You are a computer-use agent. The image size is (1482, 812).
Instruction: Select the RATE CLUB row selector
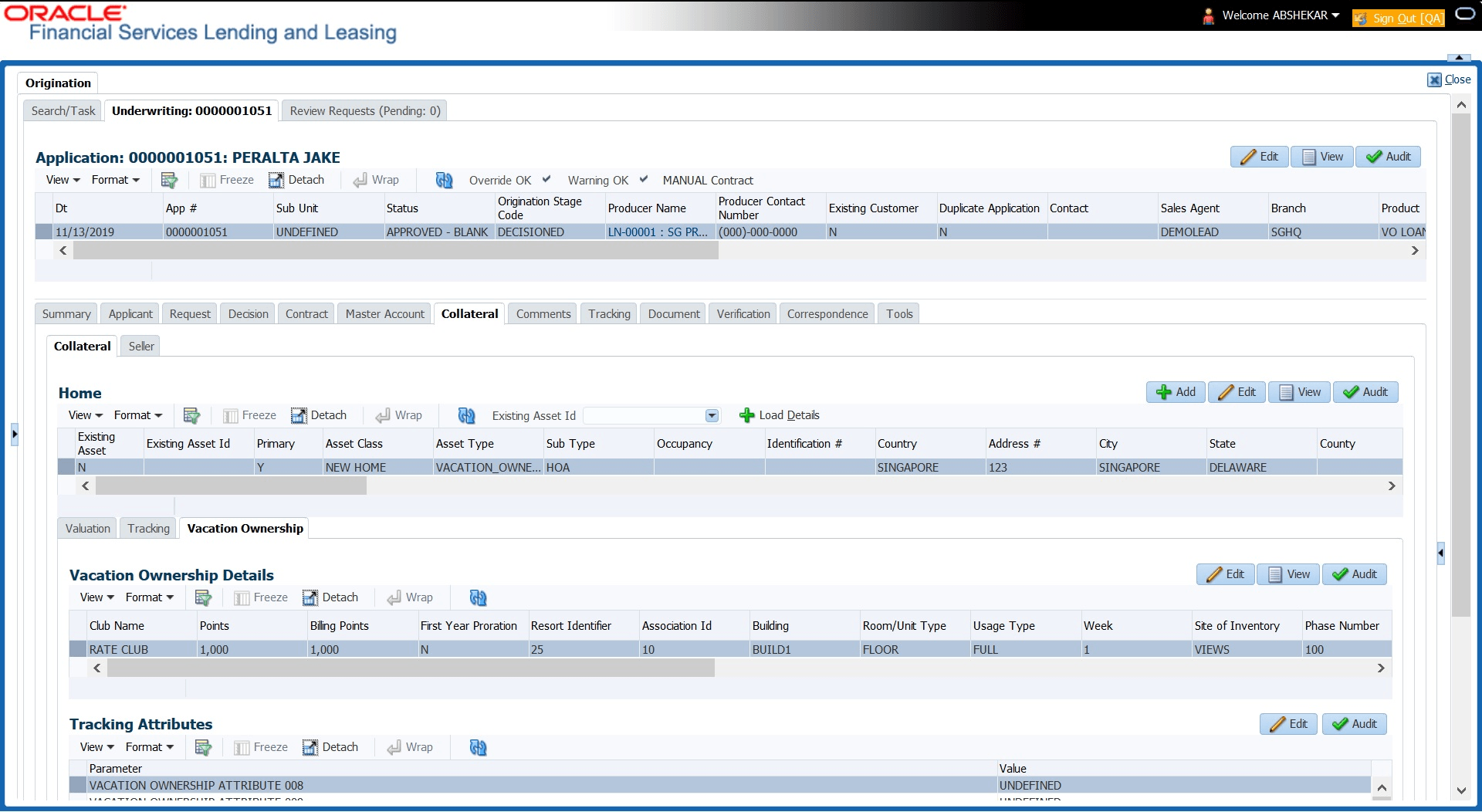tap(78, 649)
